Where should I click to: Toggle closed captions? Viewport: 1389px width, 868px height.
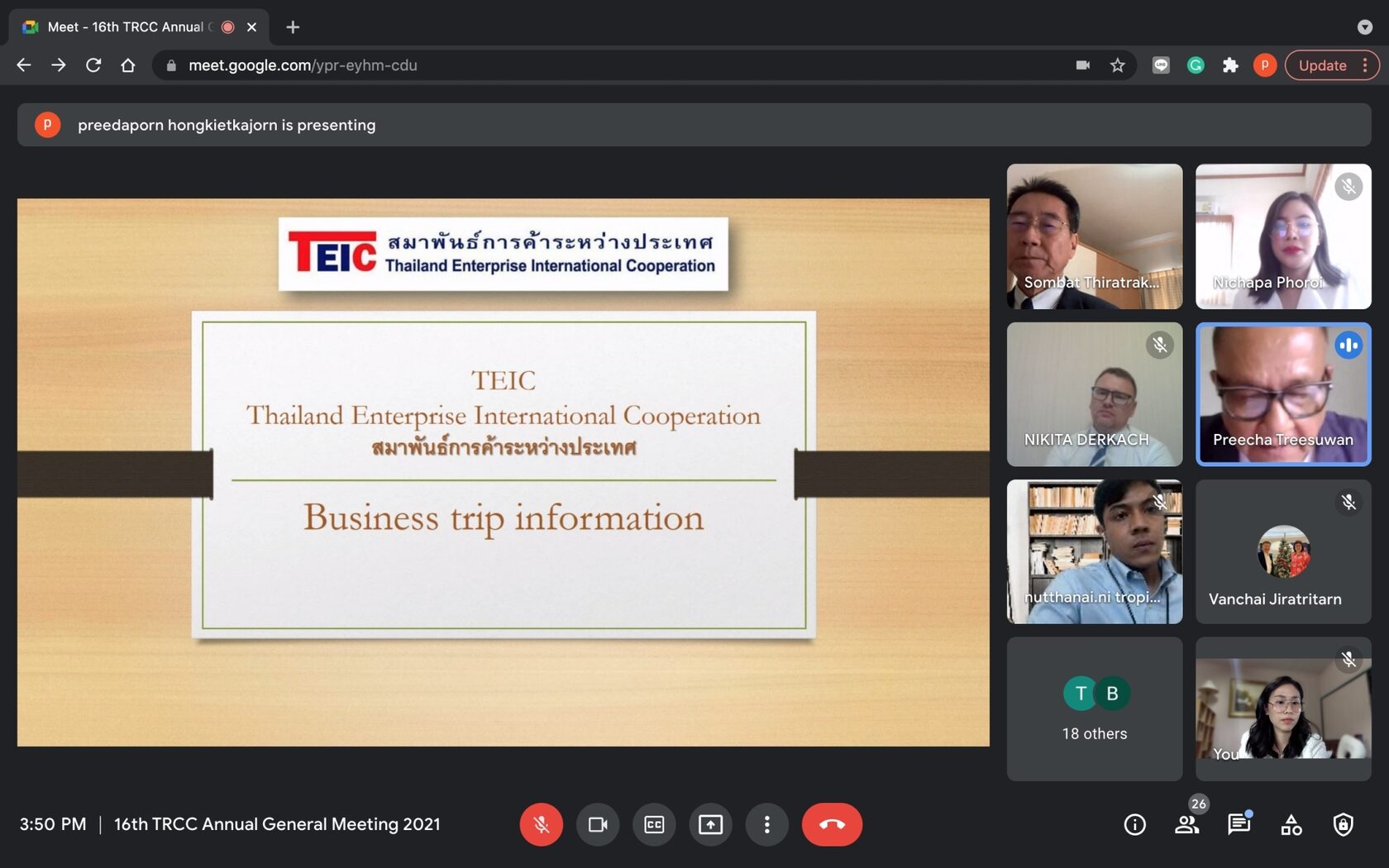click(654, 824)
